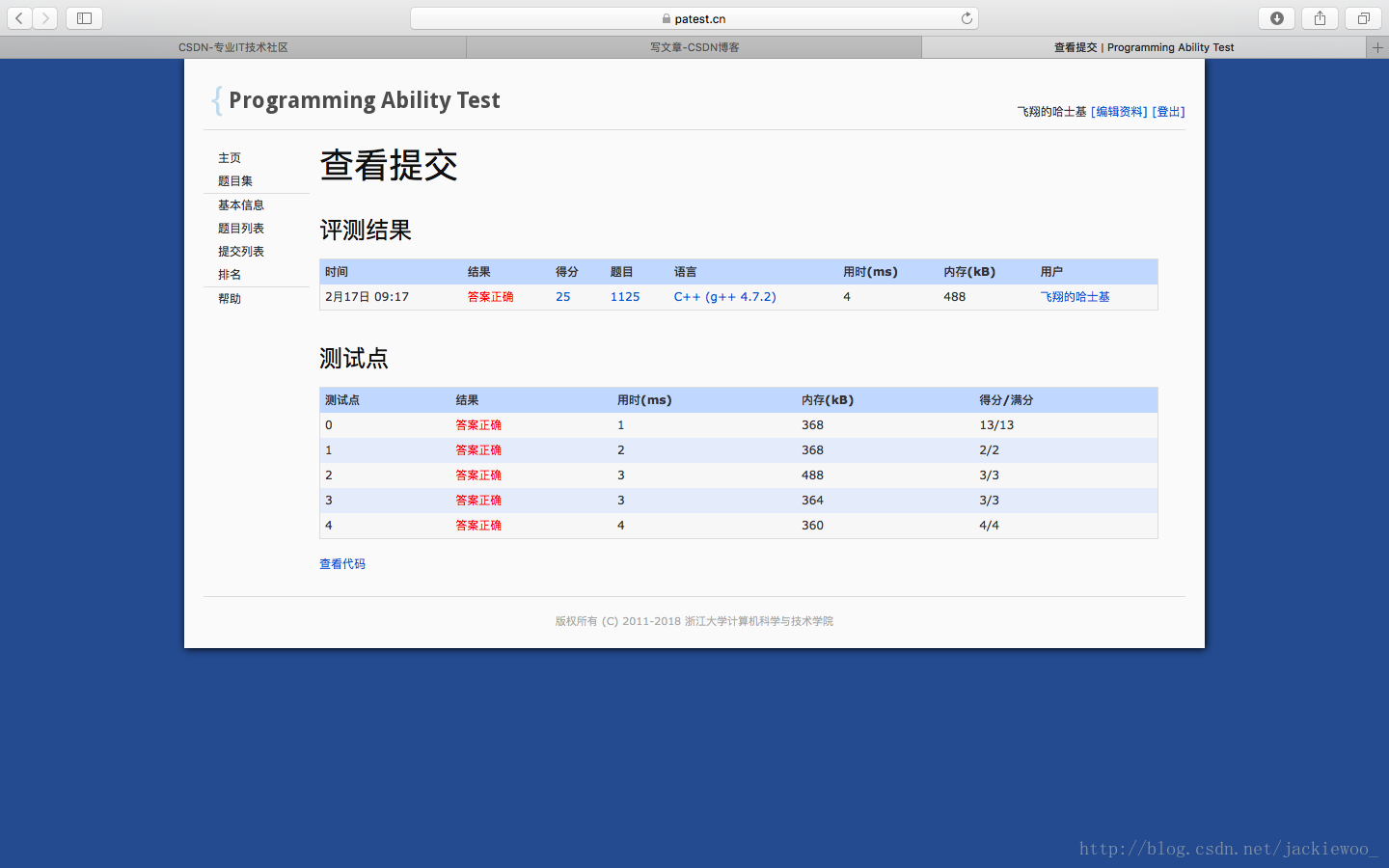1389x868 pixels.
Task: Click memory value 488 in test point 2
Action: tap(812, 475)
